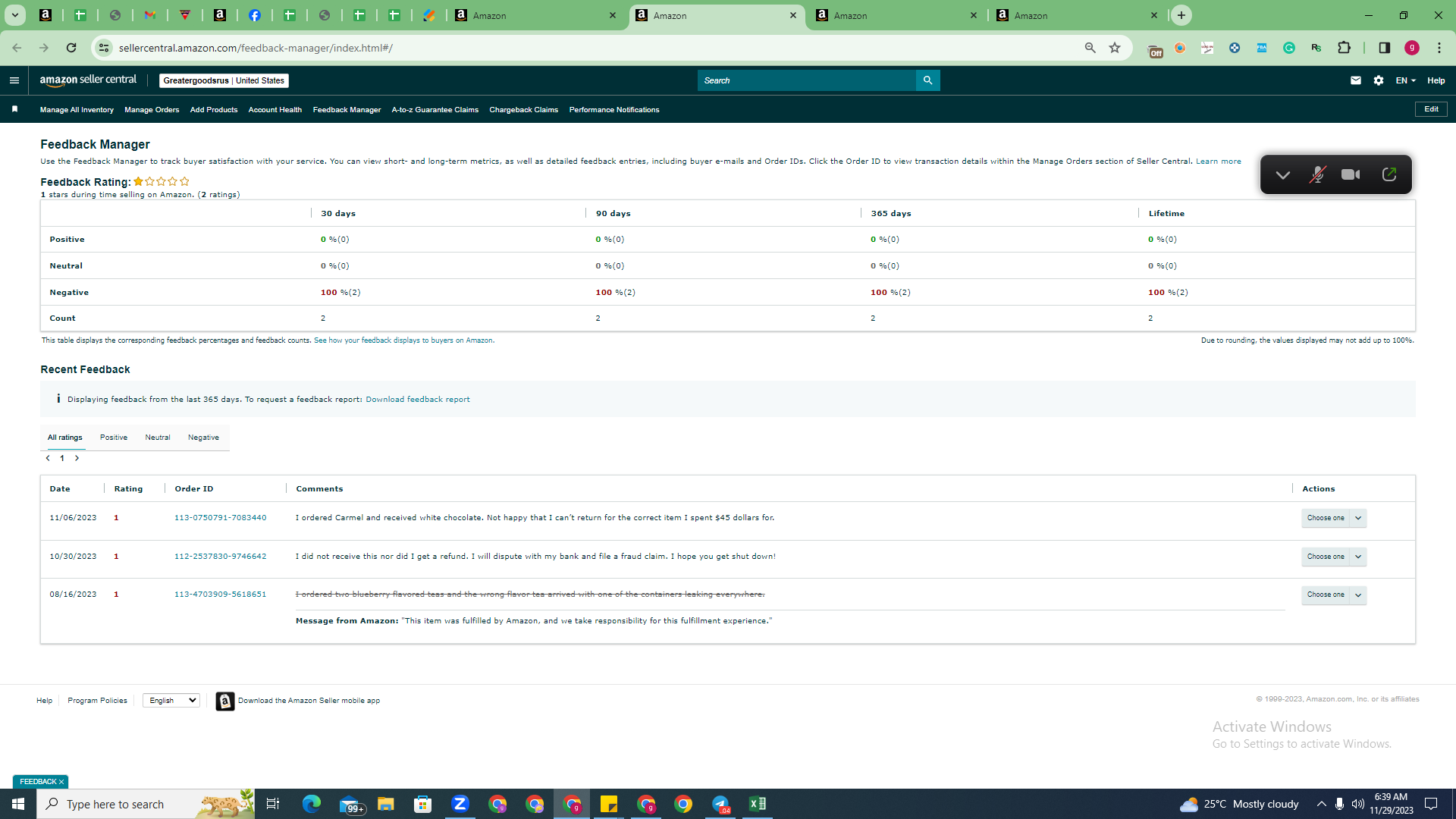Switch to the Negative tab
Viewport: 1456px width, 819px height.
[x=203, y=438]
